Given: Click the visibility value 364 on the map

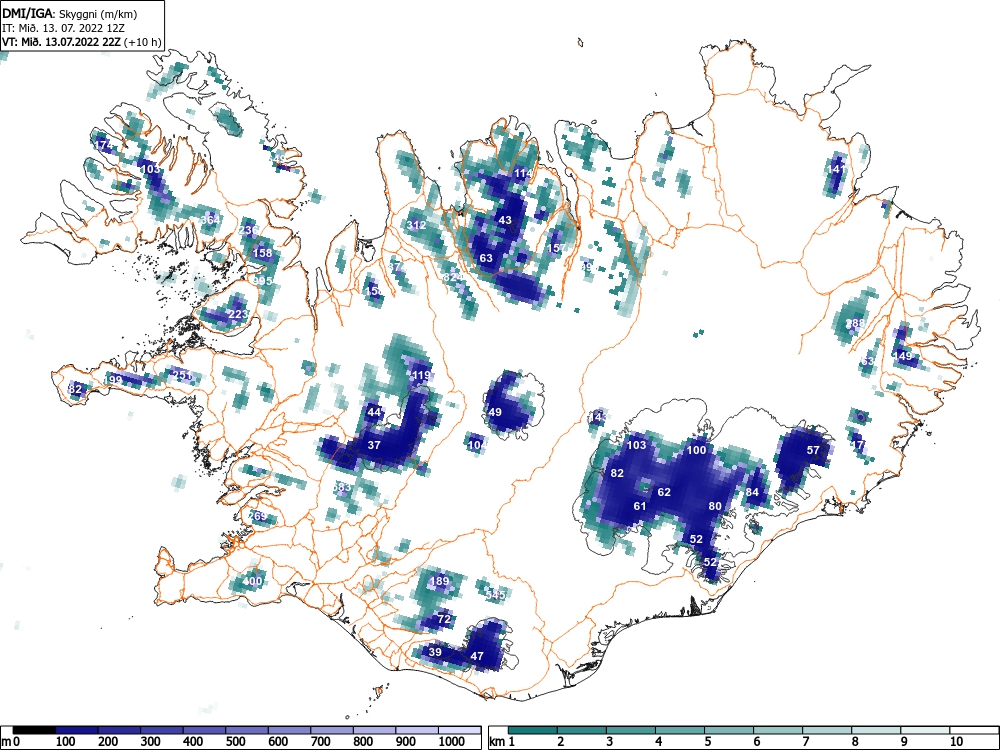Looking at the screenshot, I should pos(210,220).
